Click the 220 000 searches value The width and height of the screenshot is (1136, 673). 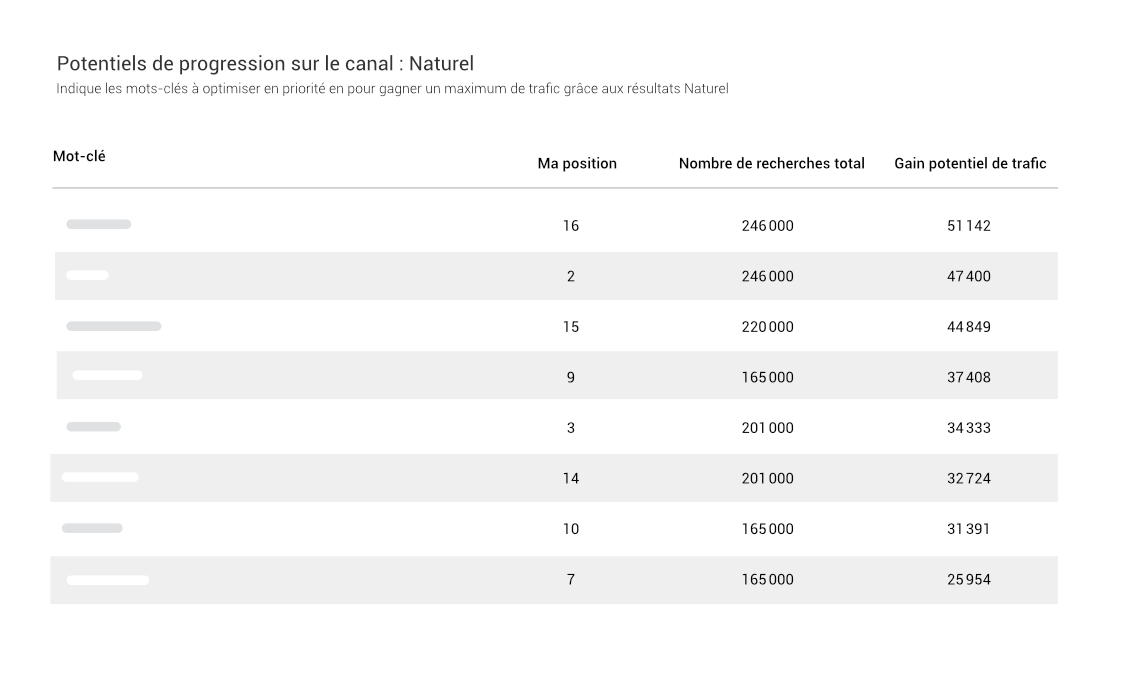click(x=767, y=327)
